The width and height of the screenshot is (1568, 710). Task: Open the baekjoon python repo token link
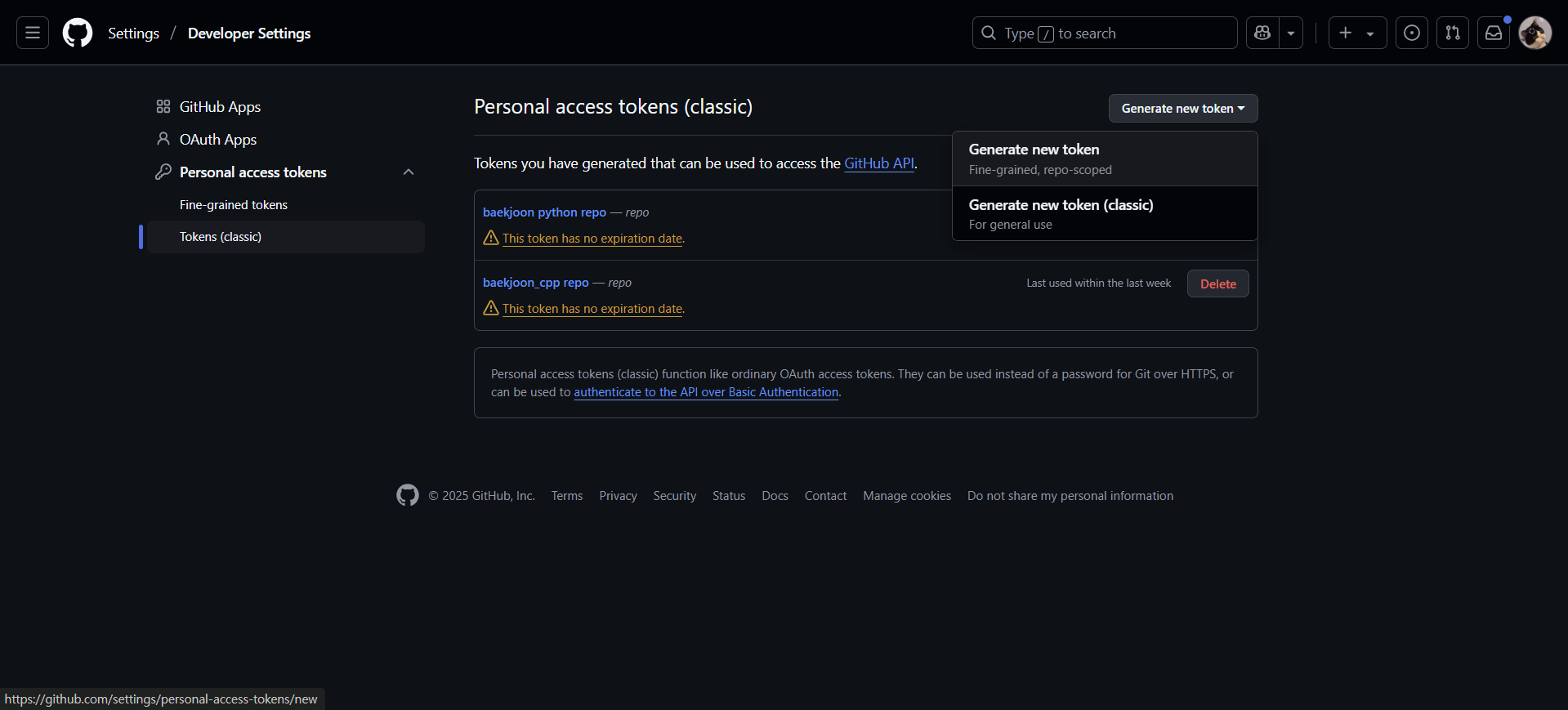(544, 212)
